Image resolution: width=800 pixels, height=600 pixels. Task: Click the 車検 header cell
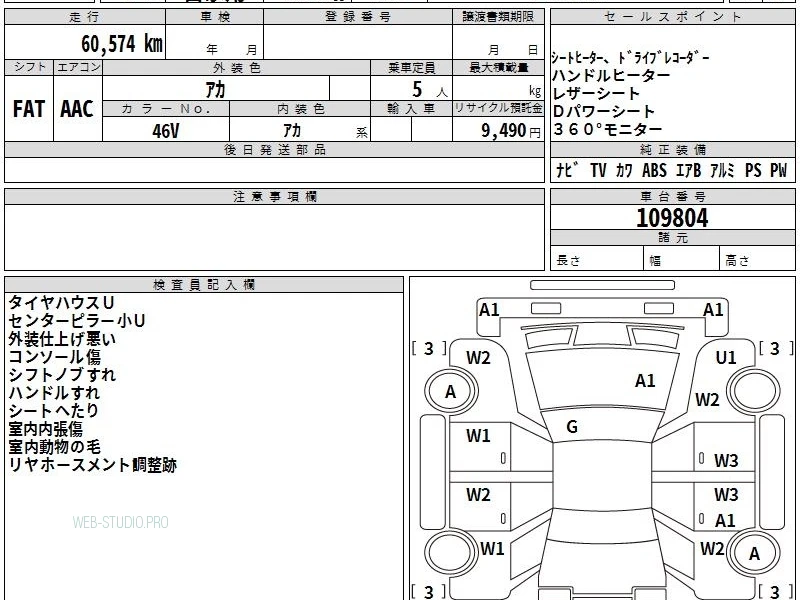pos(215,17)
